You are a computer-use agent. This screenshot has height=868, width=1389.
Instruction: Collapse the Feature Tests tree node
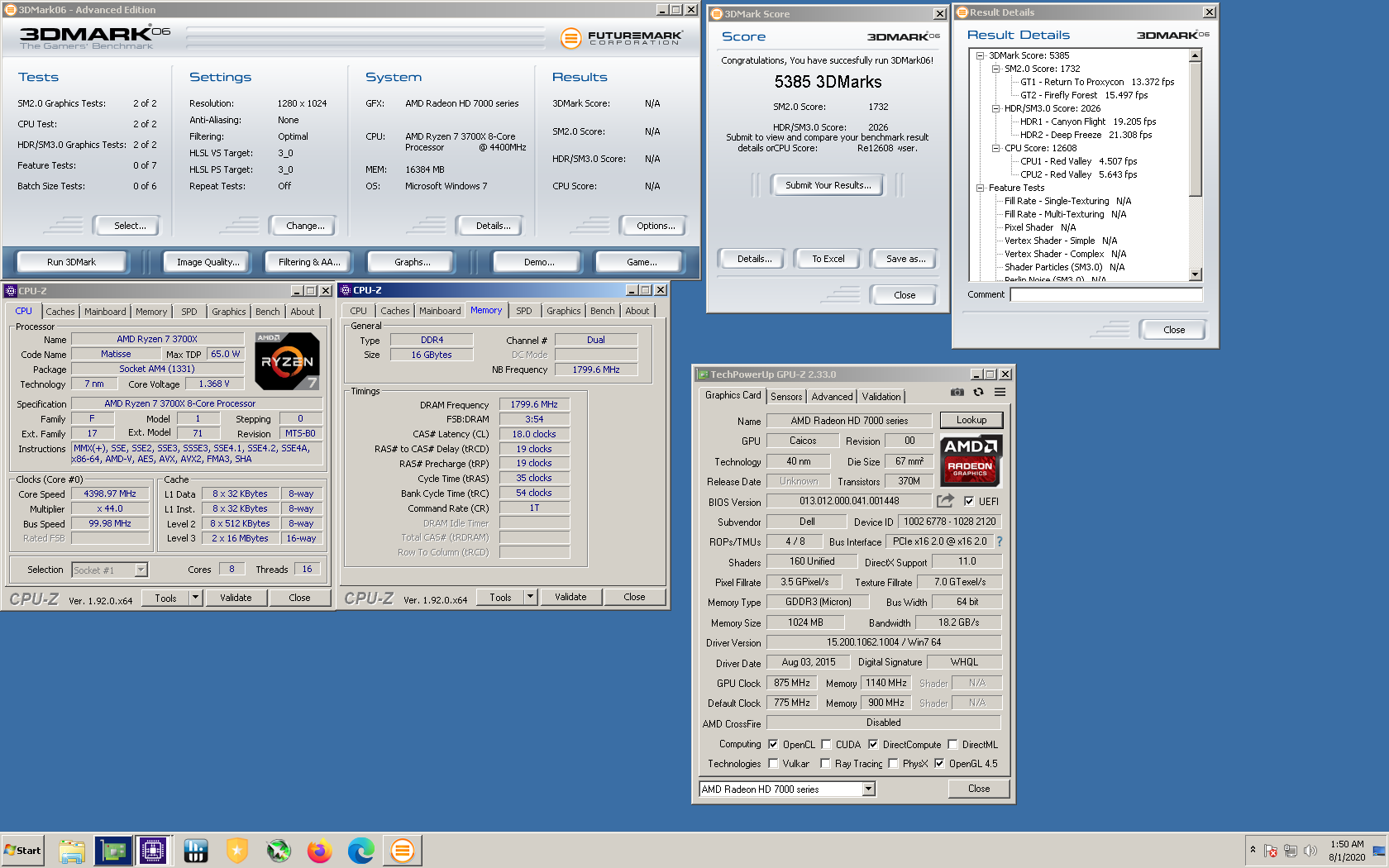980,188
